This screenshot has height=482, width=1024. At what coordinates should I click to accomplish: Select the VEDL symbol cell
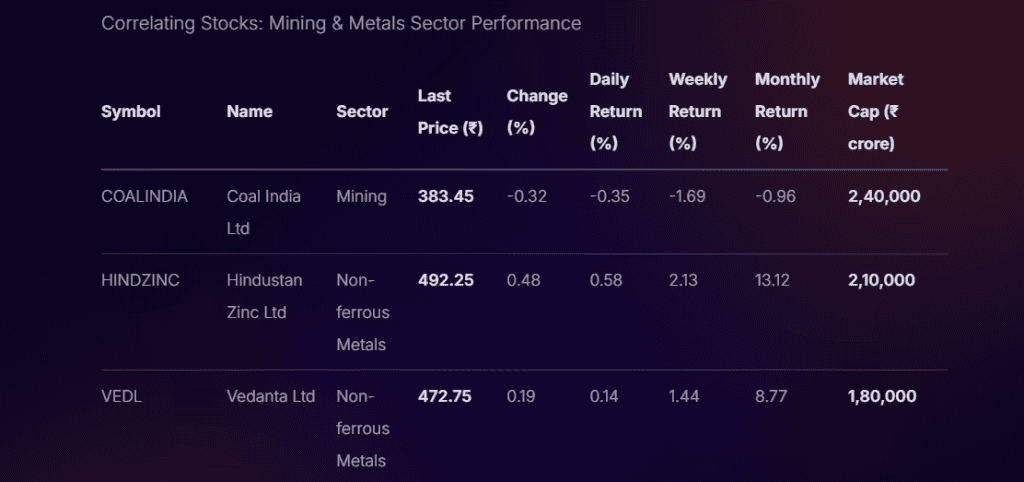120,396
